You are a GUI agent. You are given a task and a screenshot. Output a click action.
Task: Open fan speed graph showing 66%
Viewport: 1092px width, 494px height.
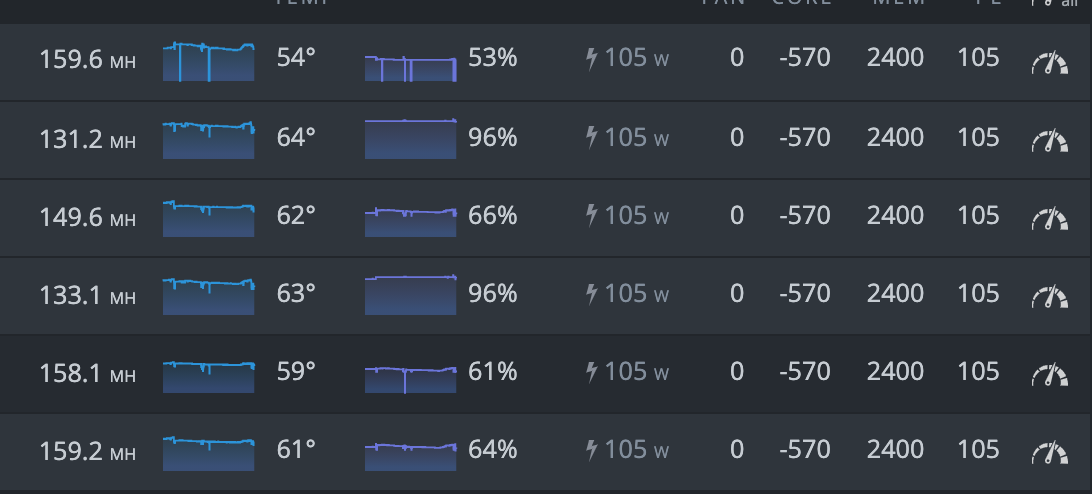(x=410, y=222)
